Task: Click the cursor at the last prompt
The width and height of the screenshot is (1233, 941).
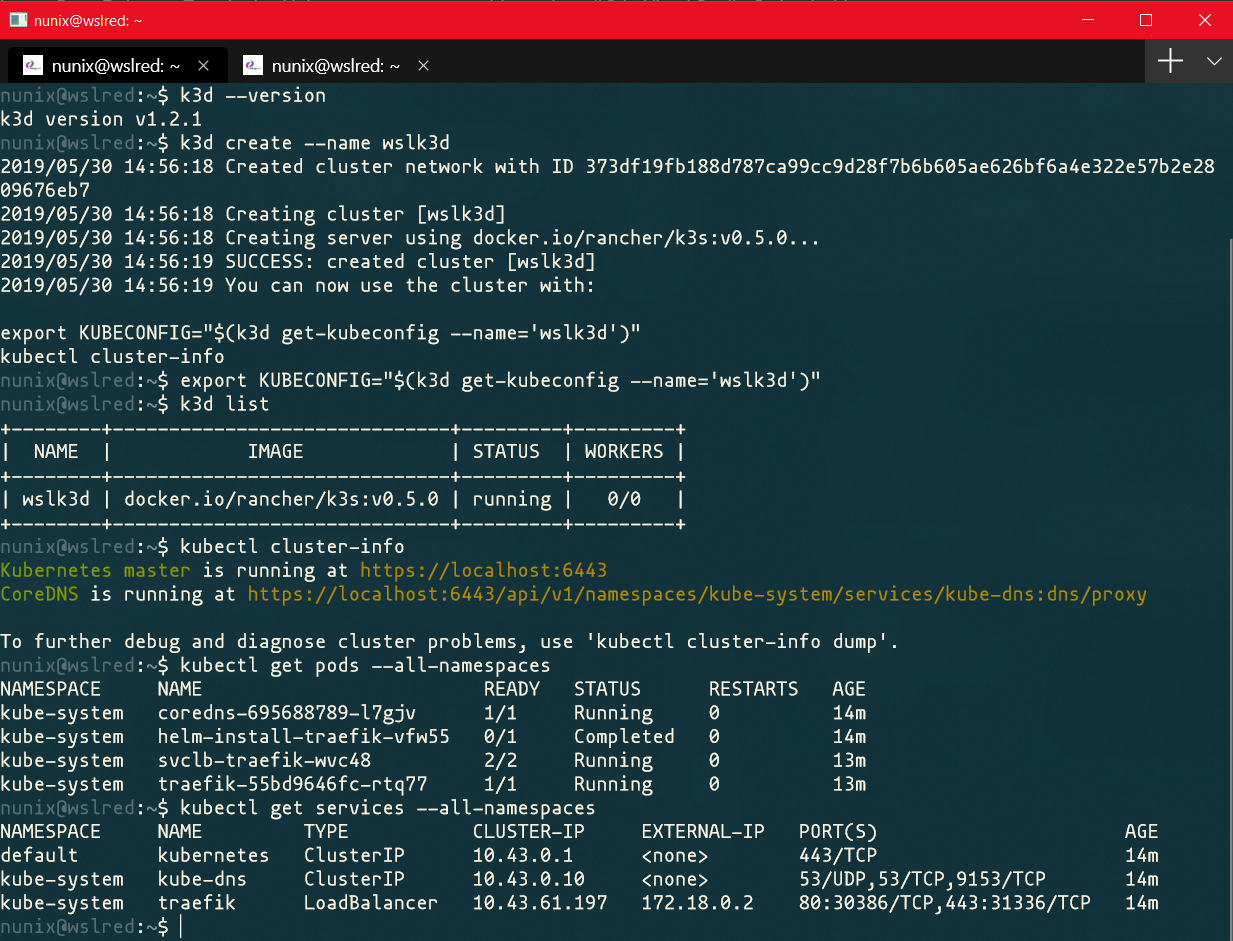Action: (182, 927)
